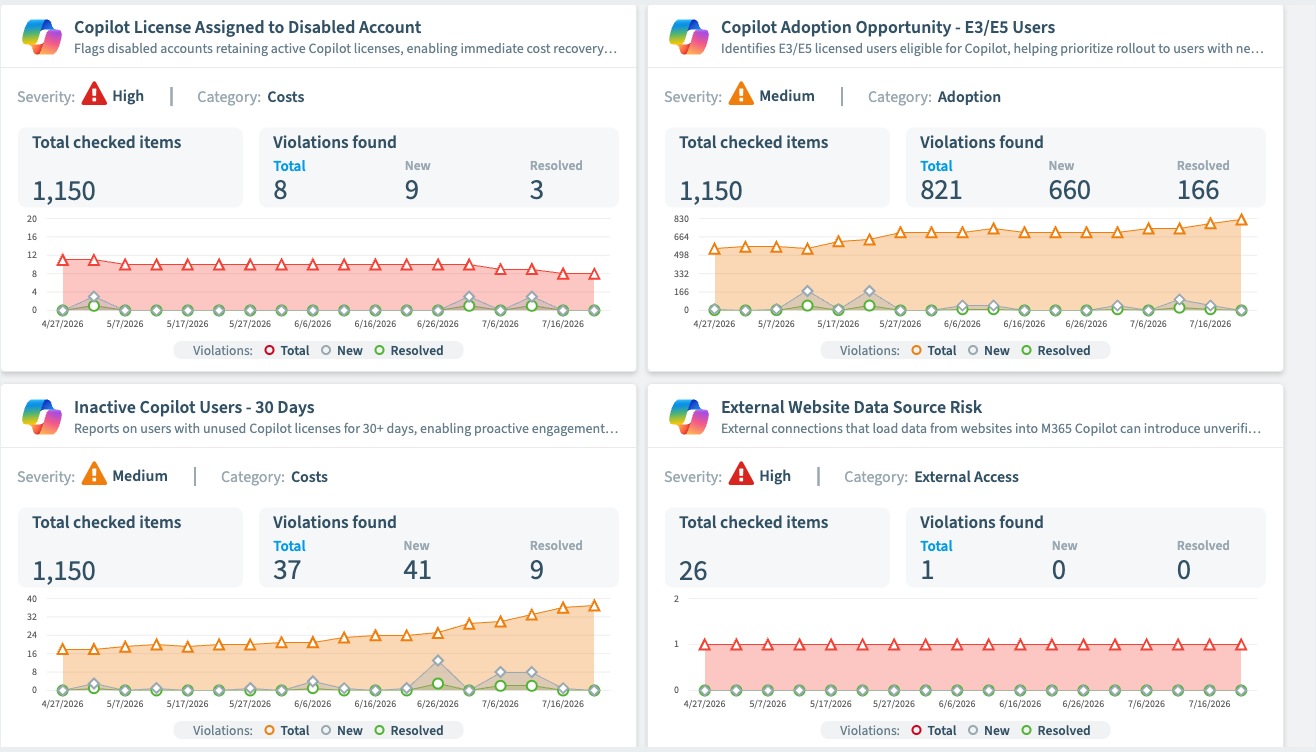
Task: Click the Copilot icon beside Copilot Adoption Opportunity
Action: (x=688, y=36)
